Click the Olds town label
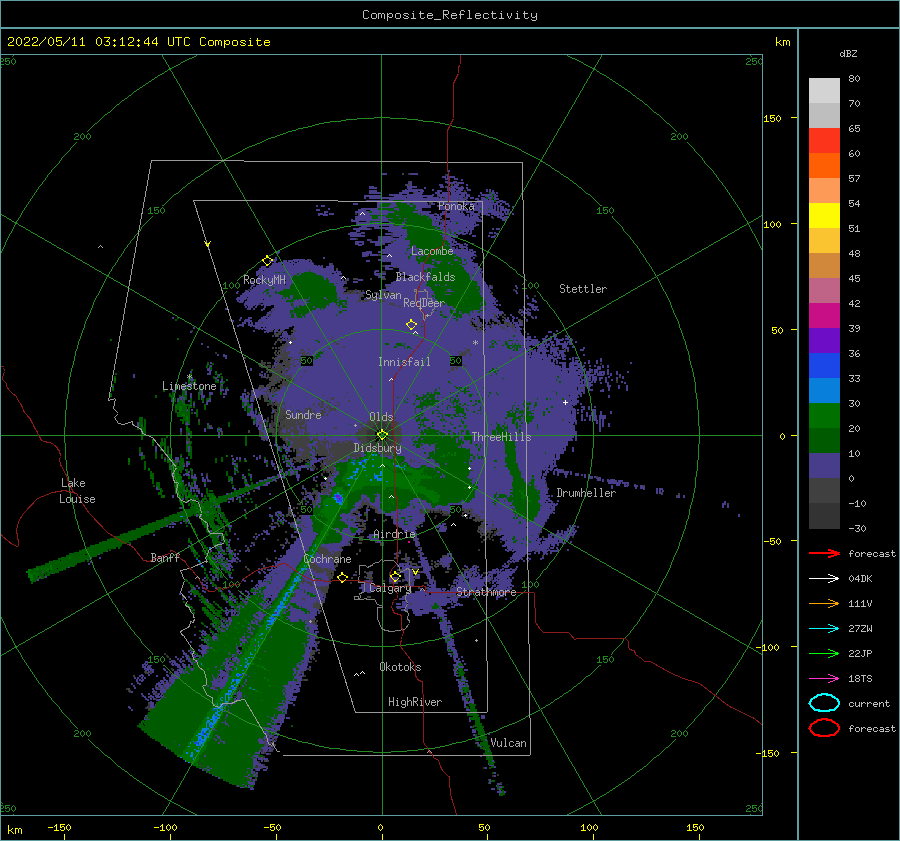 click(381, 417)
